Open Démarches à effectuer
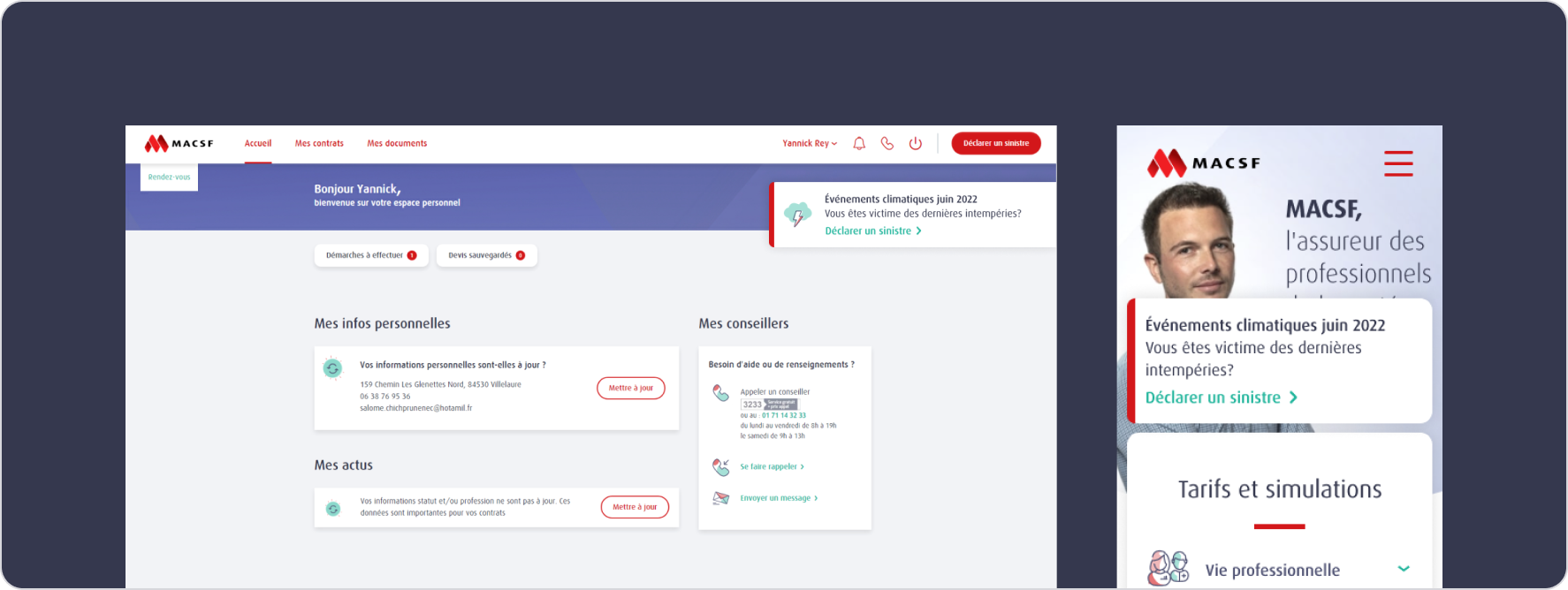Image resolution: width=1568 pixels, height=590 pixels. [371, 255]
